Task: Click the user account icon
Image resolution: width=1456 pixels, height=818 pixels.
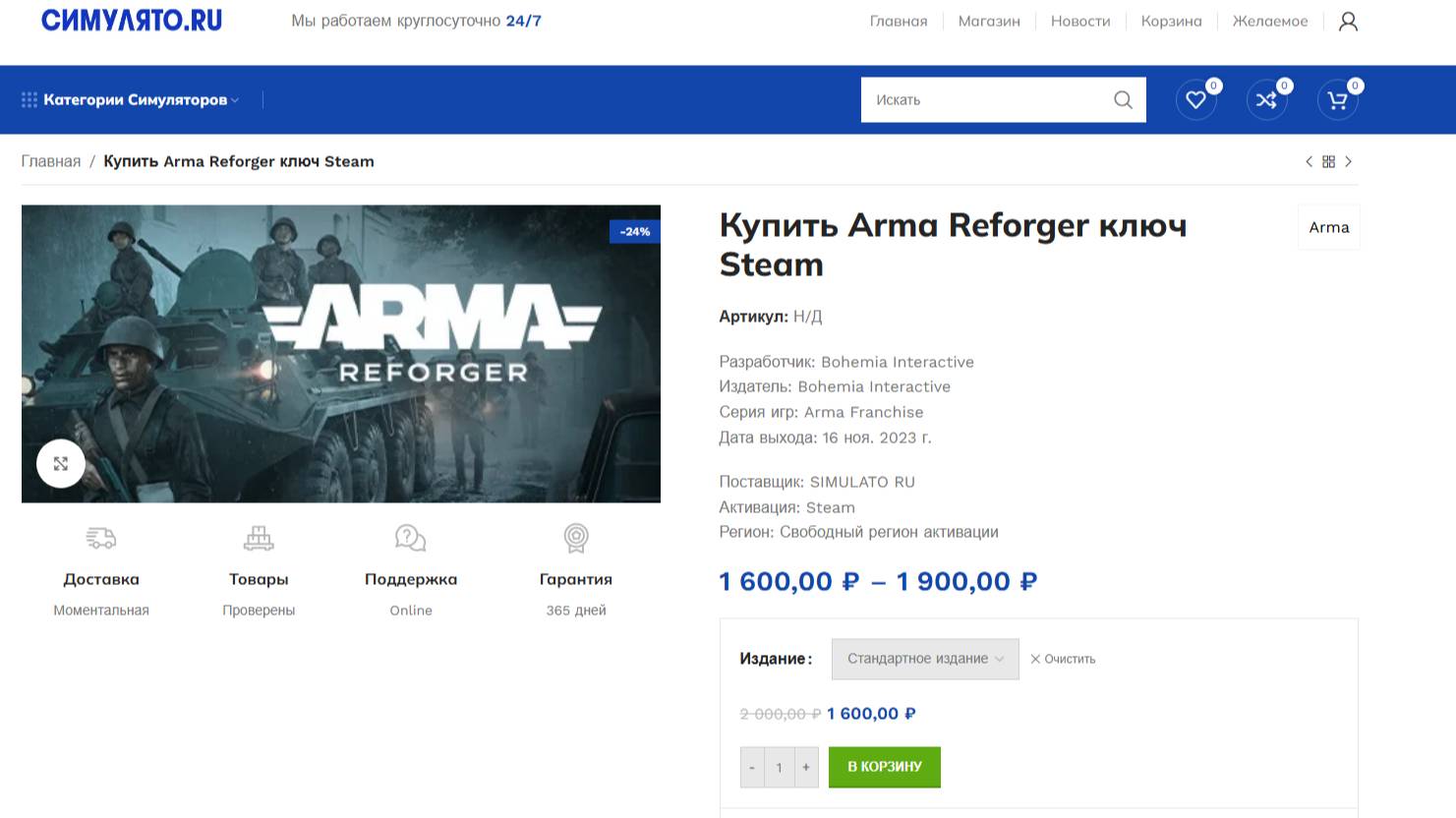Action: coord(1348,21)
